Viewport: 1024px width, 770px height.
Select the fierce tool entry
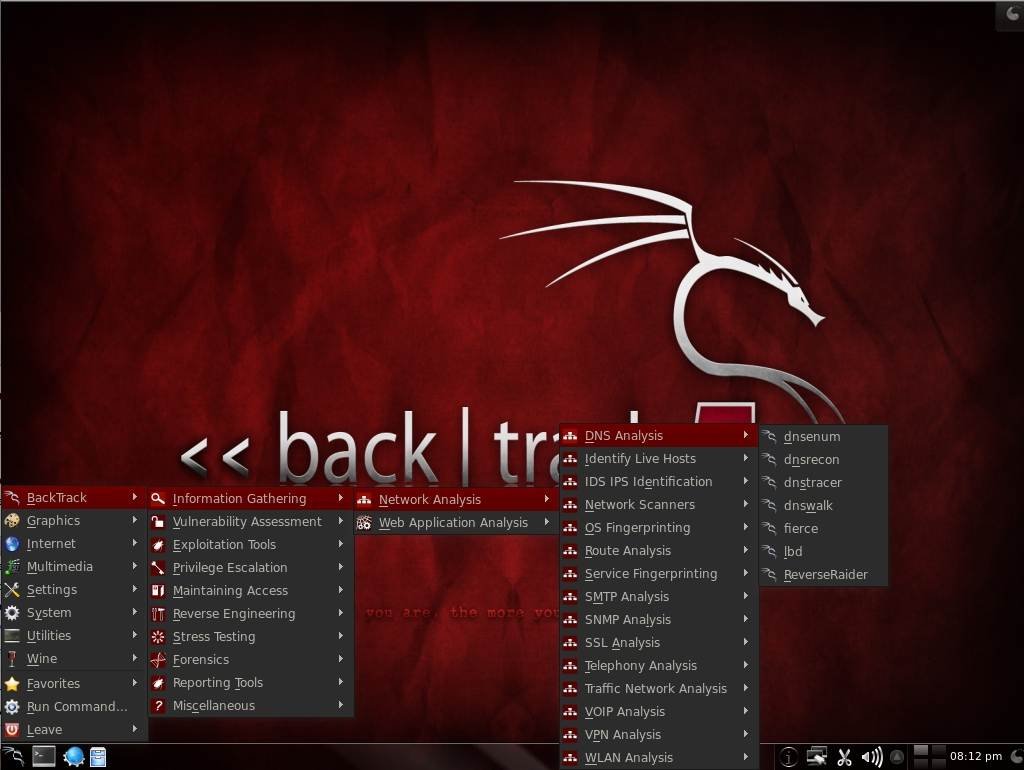point(800,529)
